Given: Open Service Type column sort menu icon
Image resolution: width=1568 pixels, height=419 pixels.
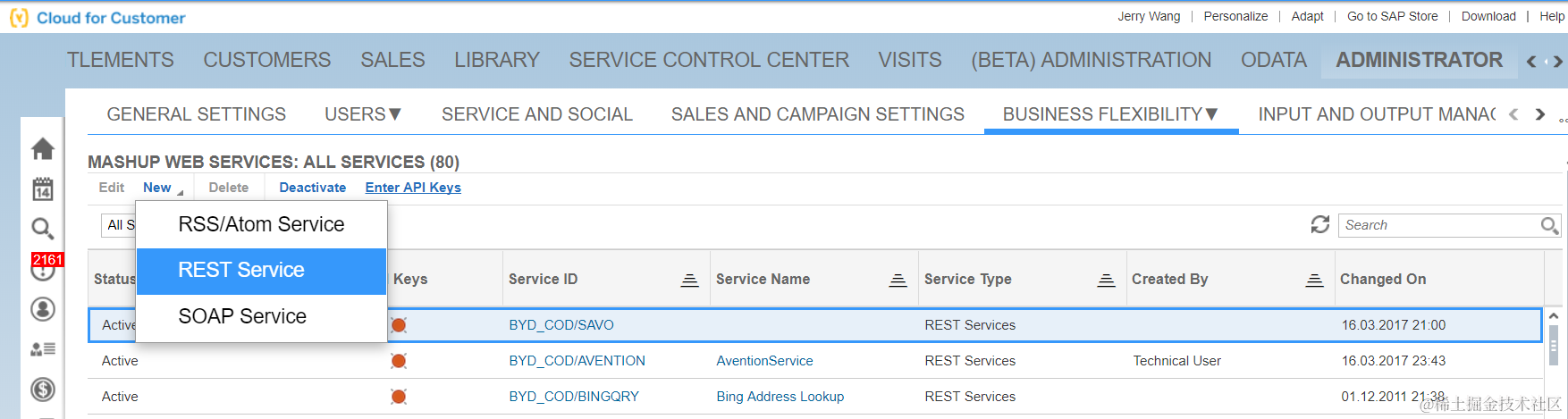Looking at the screenshot, I should (x=1106, y=281).
